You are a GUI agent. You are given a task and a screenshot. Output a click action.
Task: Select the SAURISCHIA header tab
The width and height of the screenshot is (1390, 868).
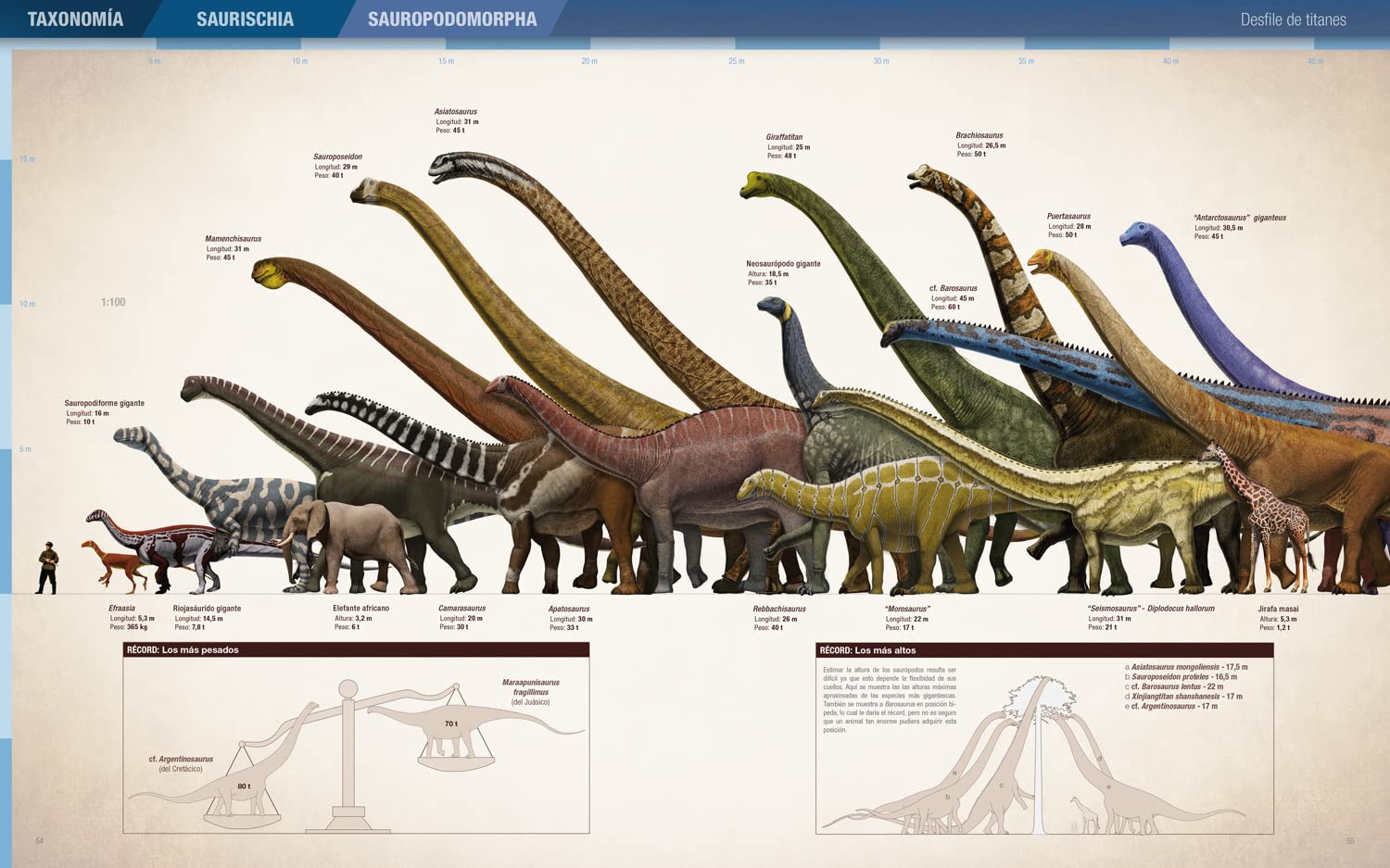245,19
